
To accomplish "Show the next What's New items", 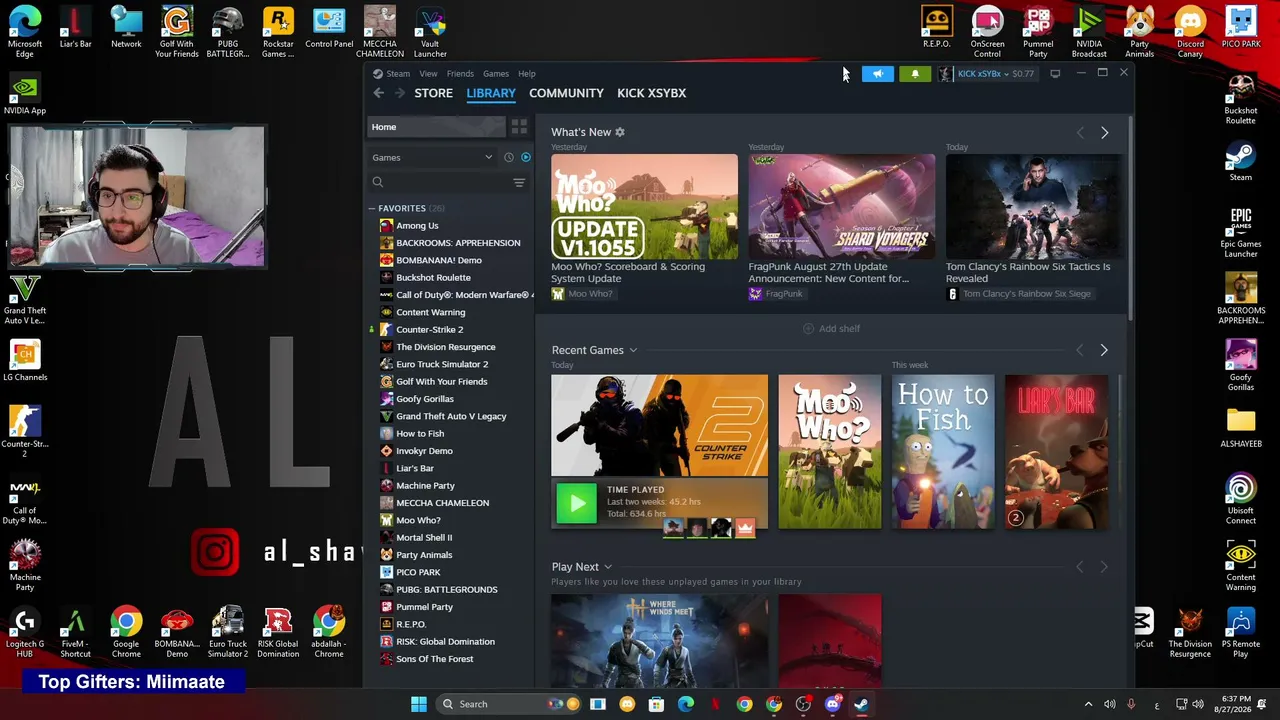I will coord(1104,132).
